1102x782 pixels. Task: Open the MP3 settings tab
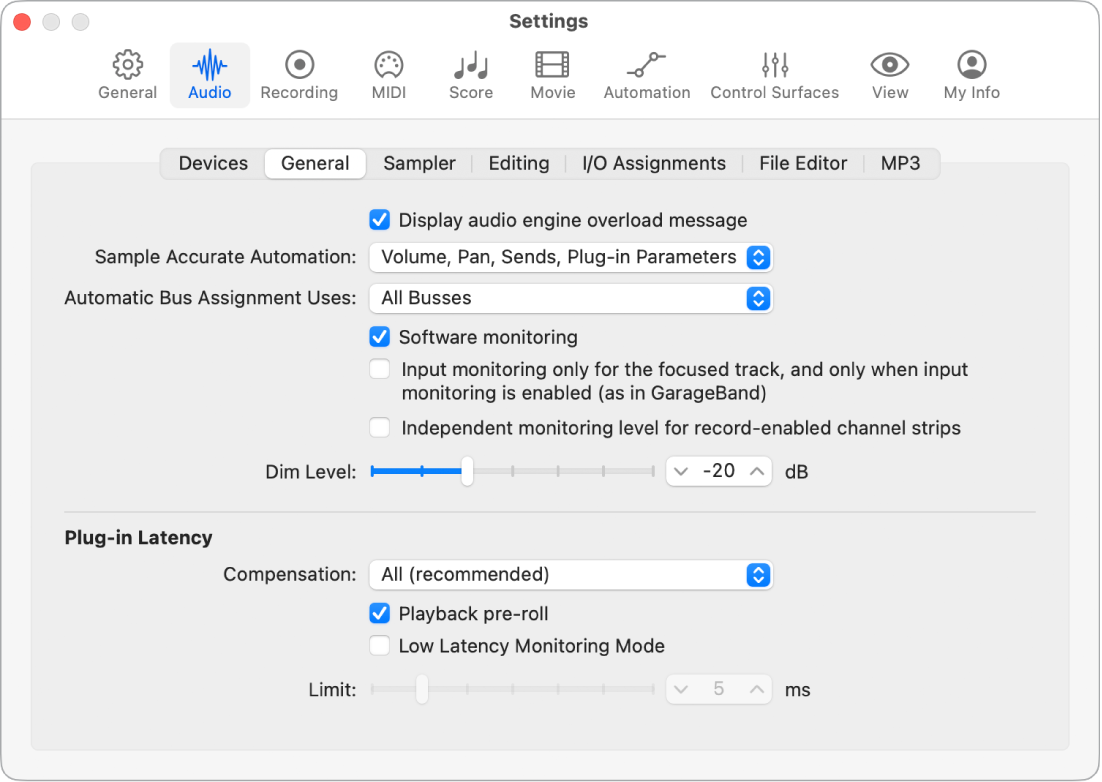(x=900, y=163)
